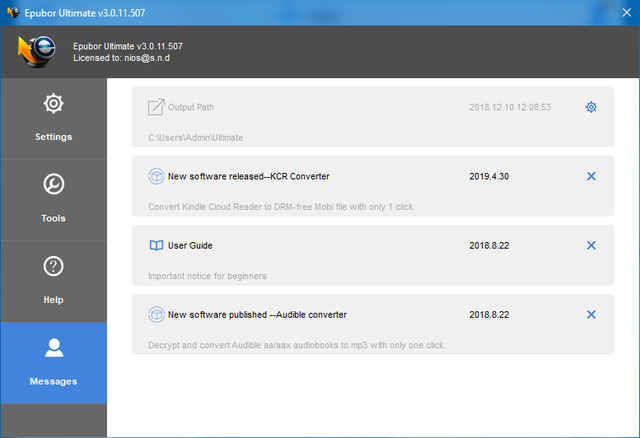The height and width of the screenshot is (438, 640).
Task: Click the User Guide book icon
Action: pos(156,245)
